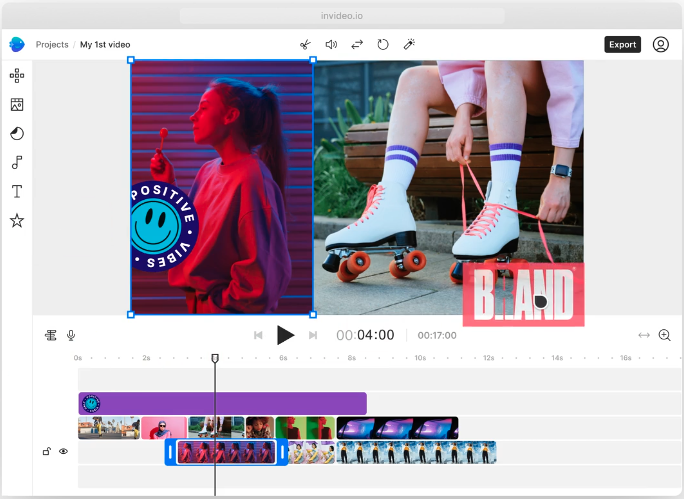Select the green and red clip on timeline
The width and height of the screenshot is (684, 499).
click(305, 428)
